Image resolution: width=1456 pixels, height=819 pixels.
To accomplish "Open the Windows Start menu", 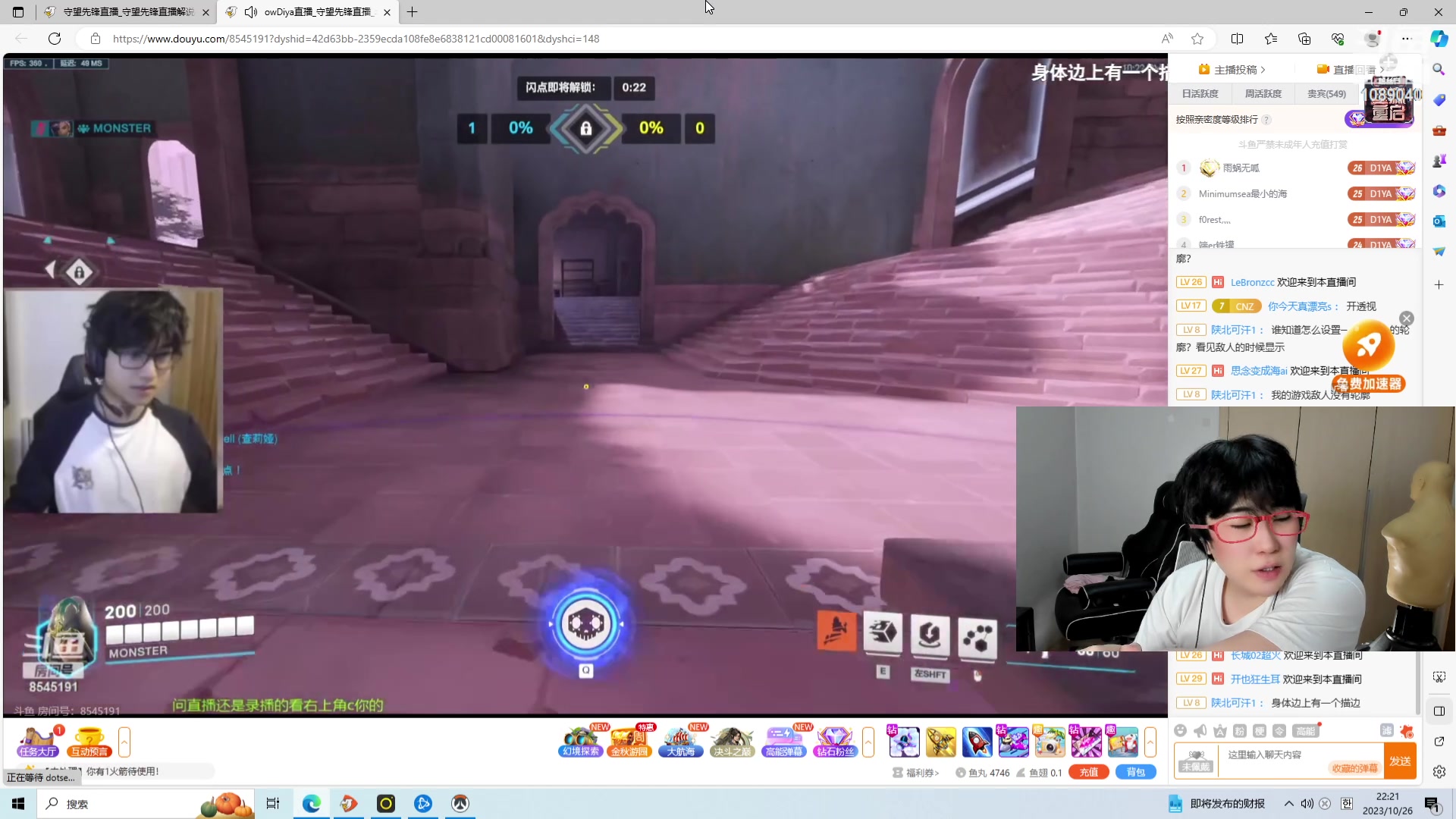I will click(18, 804).
